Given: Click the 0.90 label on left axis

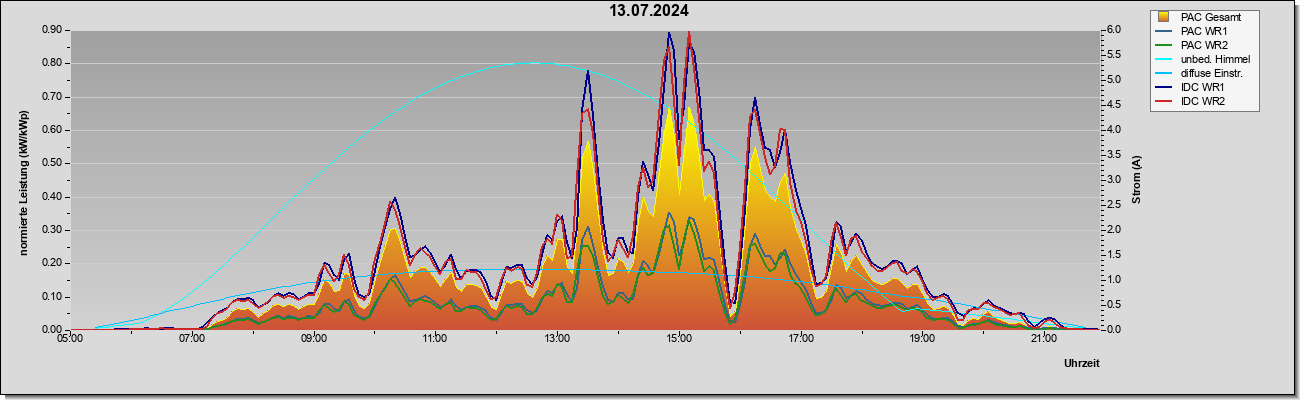Looking at the screenshot, I should click(52, 30).
